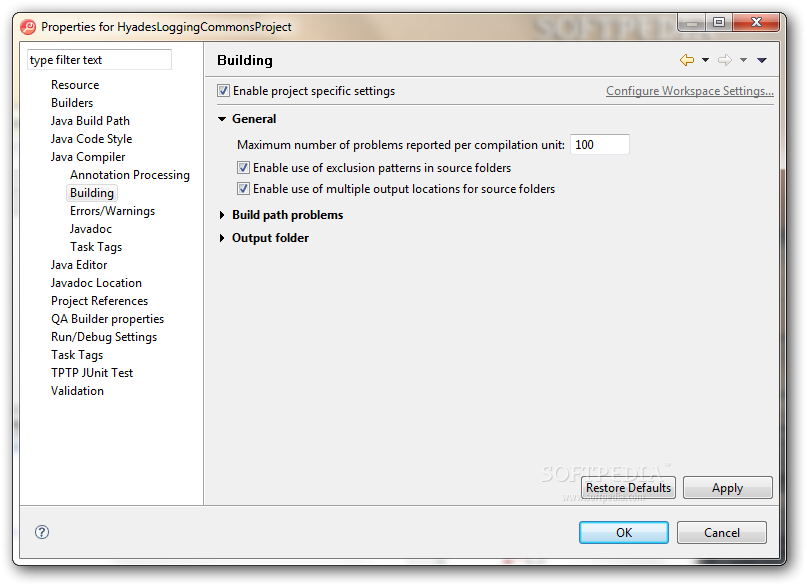Click the Eclipse application icon in title bar

click(x=28, y=27)
